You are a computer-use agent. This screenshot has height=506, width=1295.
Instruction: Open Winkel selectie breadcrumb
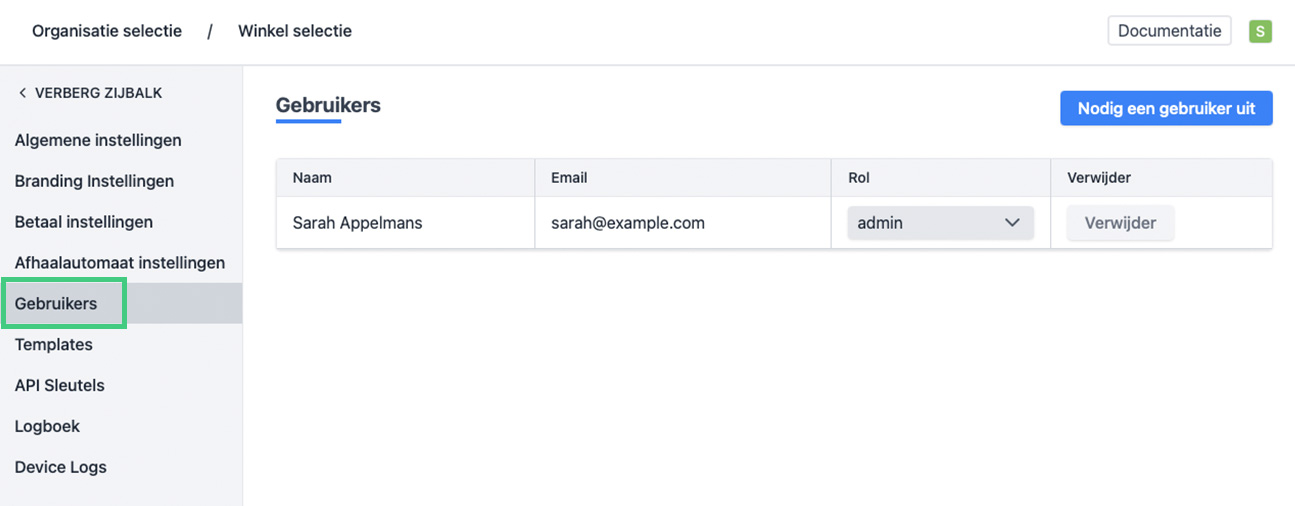[295, 31]
